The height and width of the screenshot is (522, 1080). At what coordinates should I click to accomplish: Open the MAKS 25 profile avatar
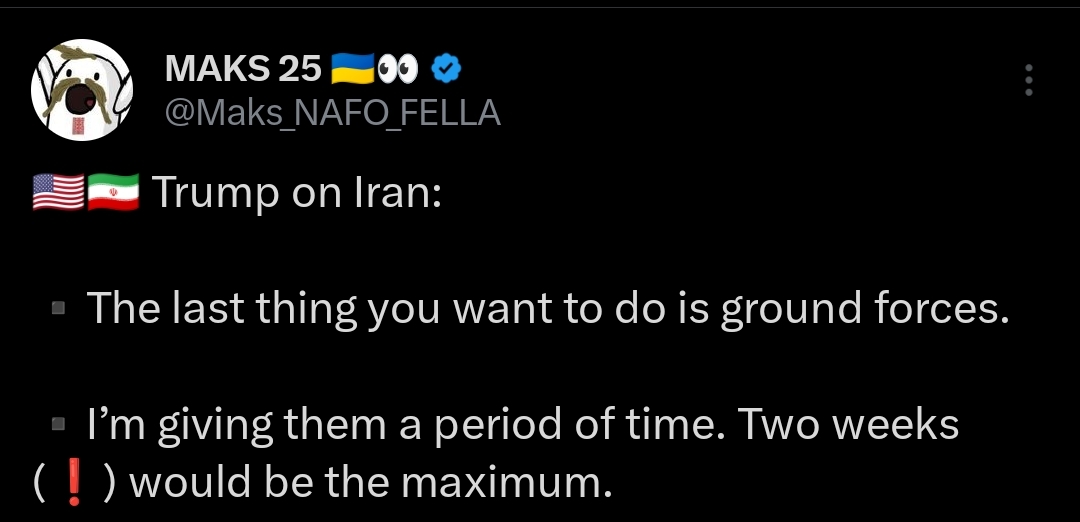point(83,91)
